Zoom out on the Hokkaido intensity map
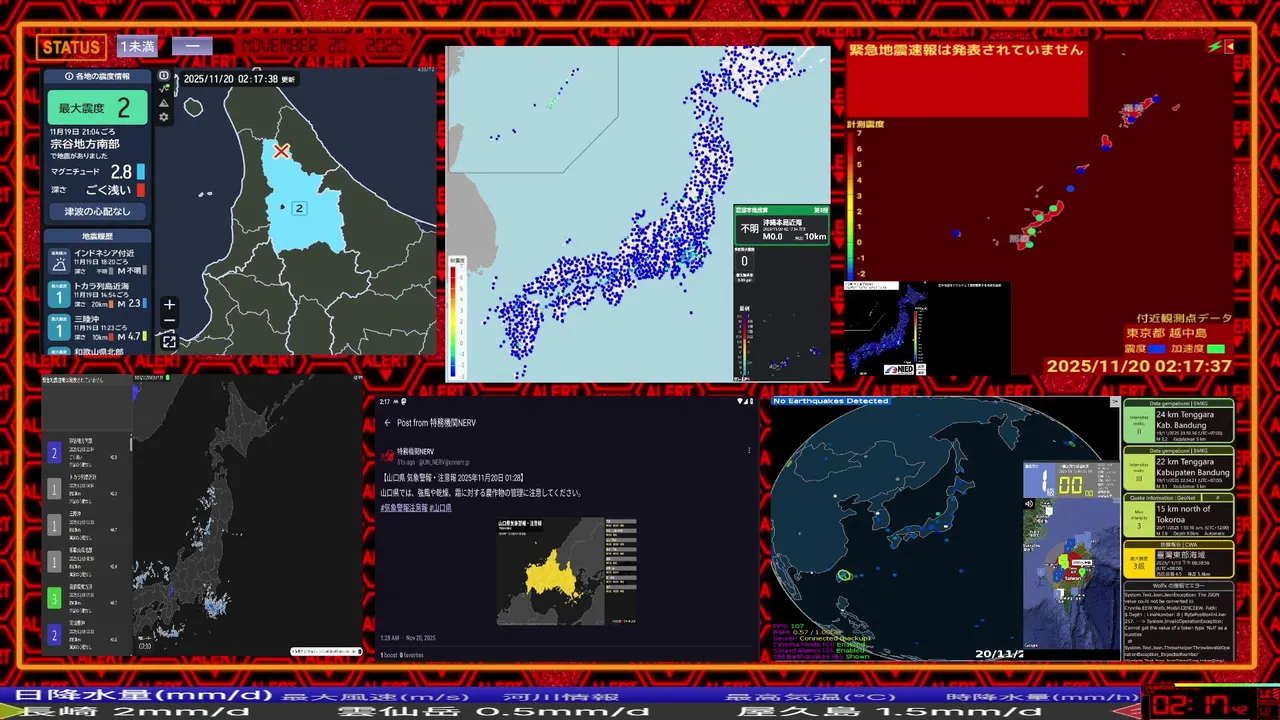 [x=169, y=321]
